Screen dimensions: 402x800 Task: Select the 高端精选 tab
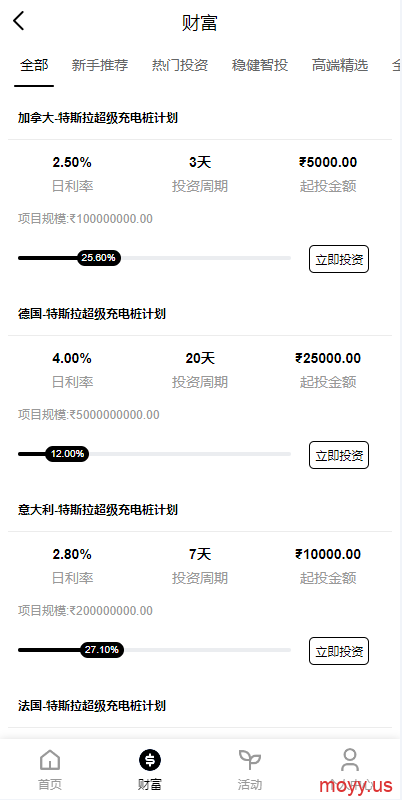coord(340,65)
